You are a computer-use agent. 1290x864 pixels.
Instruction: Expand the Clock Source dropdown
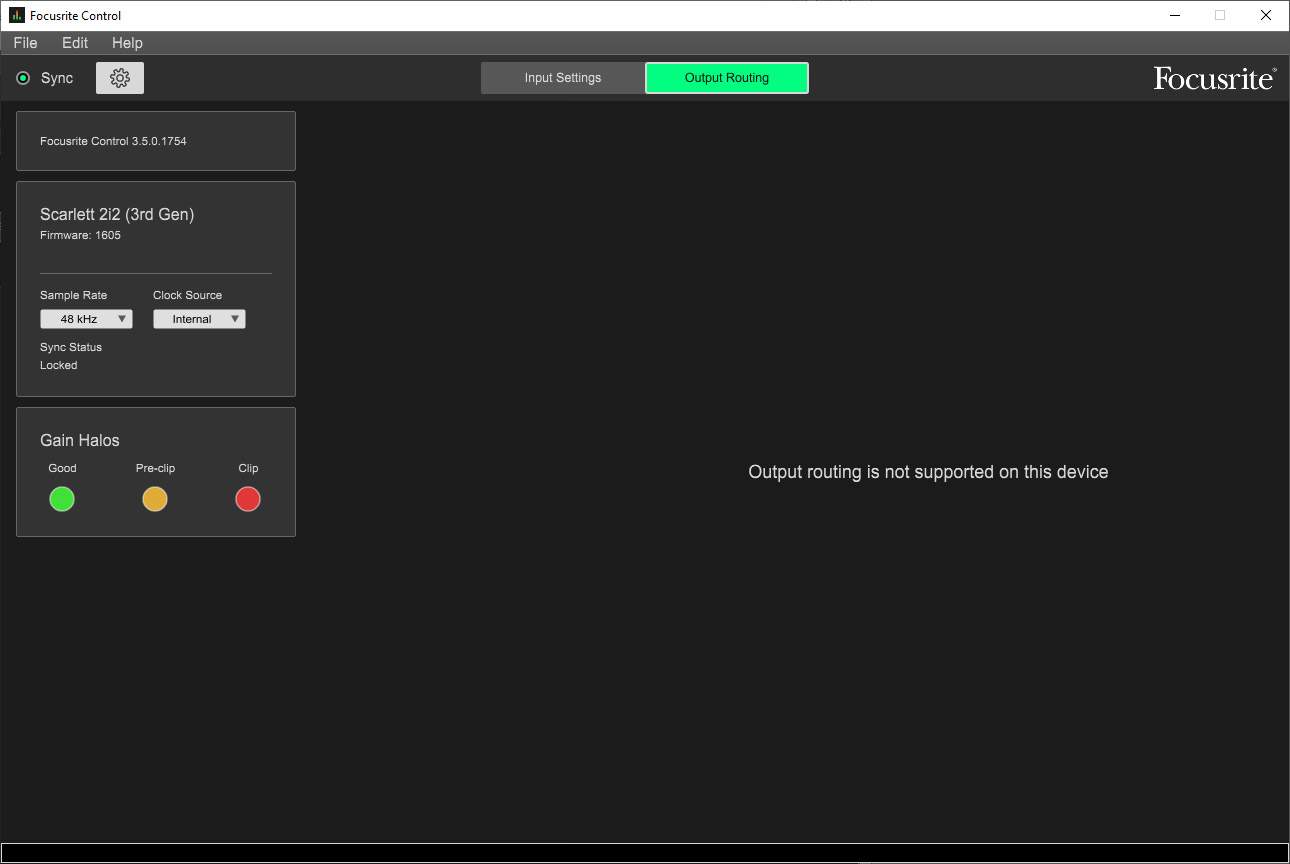pos(199,319)
